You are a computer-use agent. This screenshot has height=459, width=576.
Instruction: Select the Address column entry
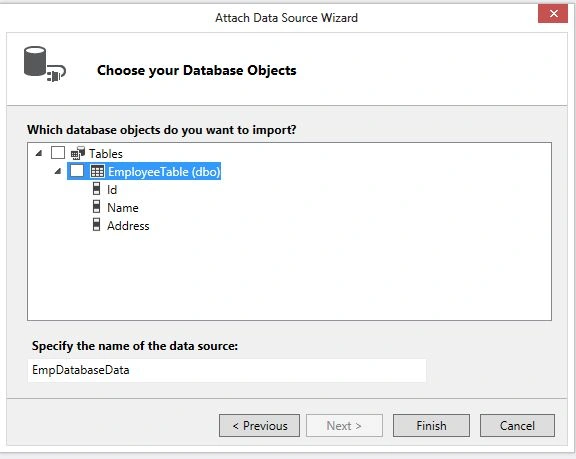tap(128, 226)
